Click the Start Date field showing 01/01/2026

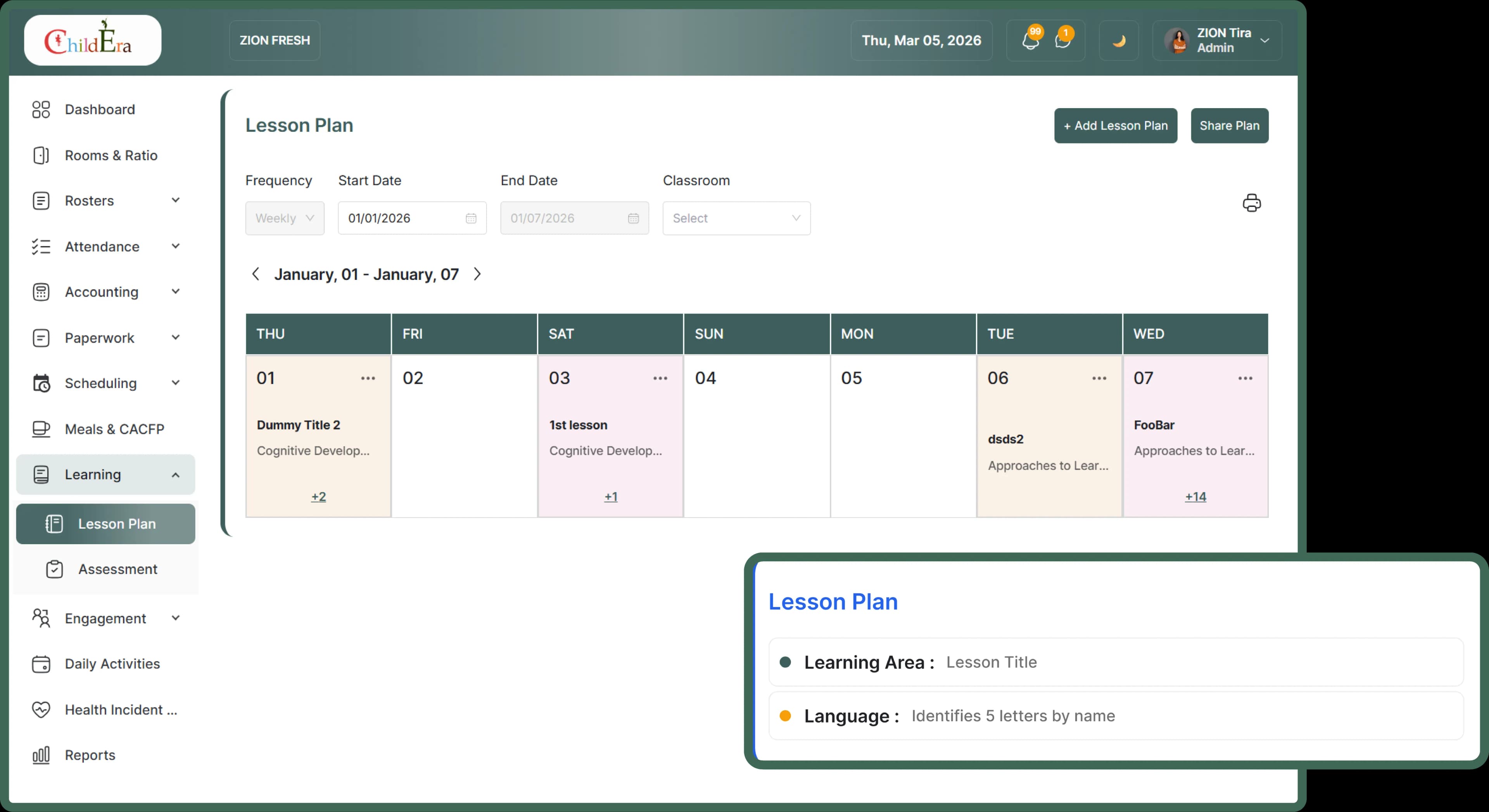pyautogui.click(x=404, y=218)
